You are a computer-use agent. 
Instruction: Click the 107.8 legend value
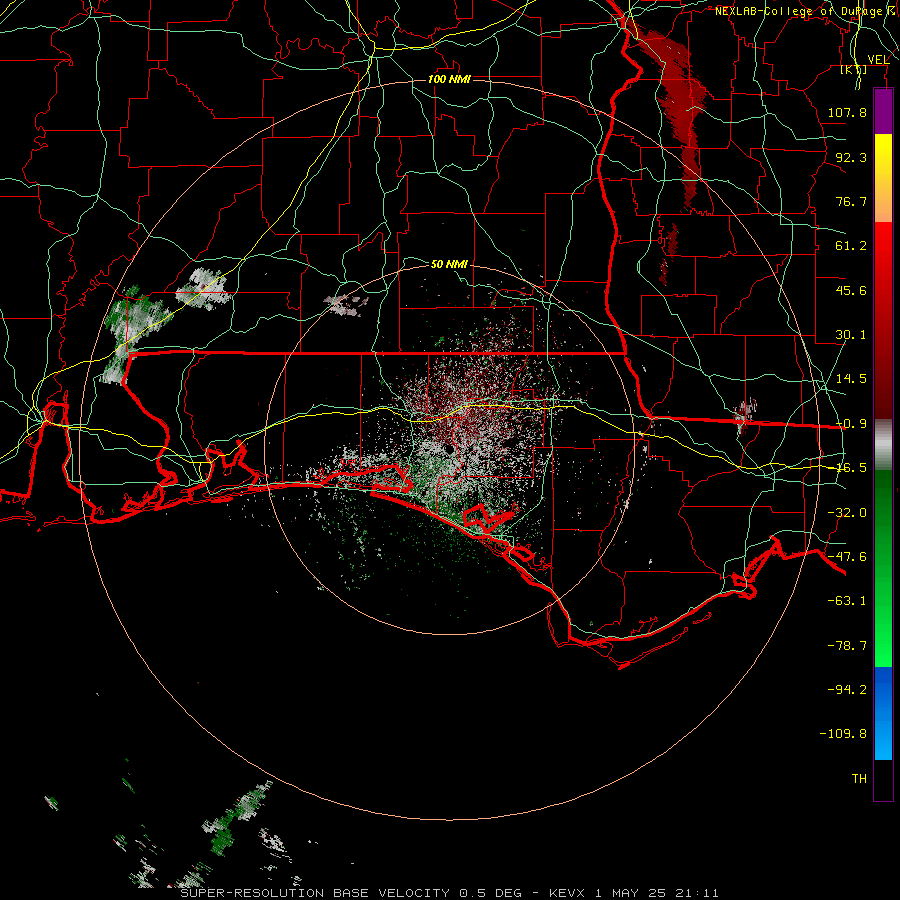click(x=847, y=112)
